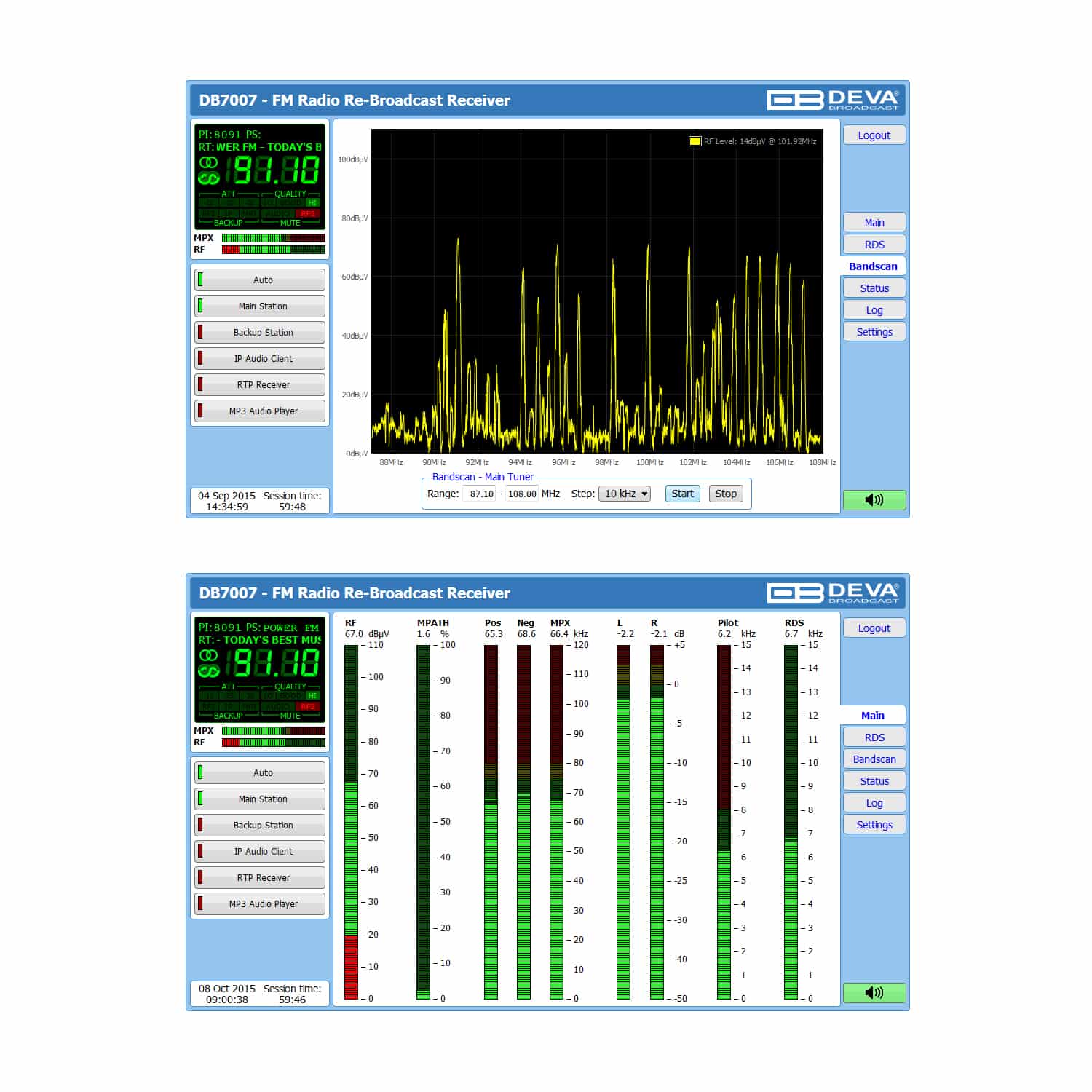
Task: Click Logout in Main meters window
Action: pyautogui.click(x=874, y=628)
